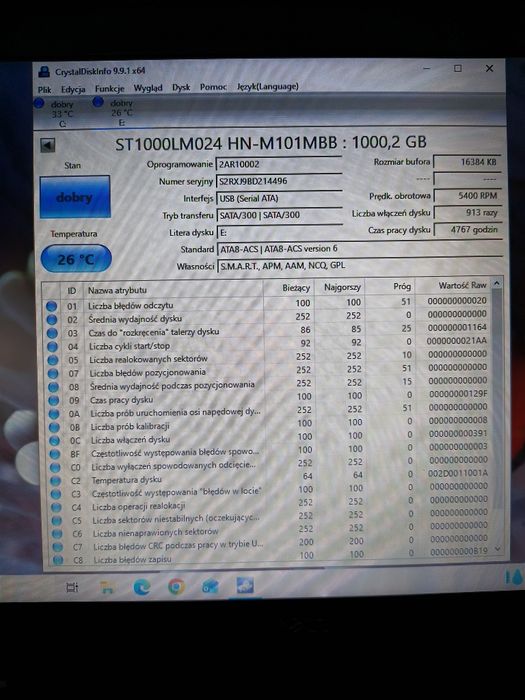Open the Plik menu
Screen dimensions: 525x700
pos(44,90)
